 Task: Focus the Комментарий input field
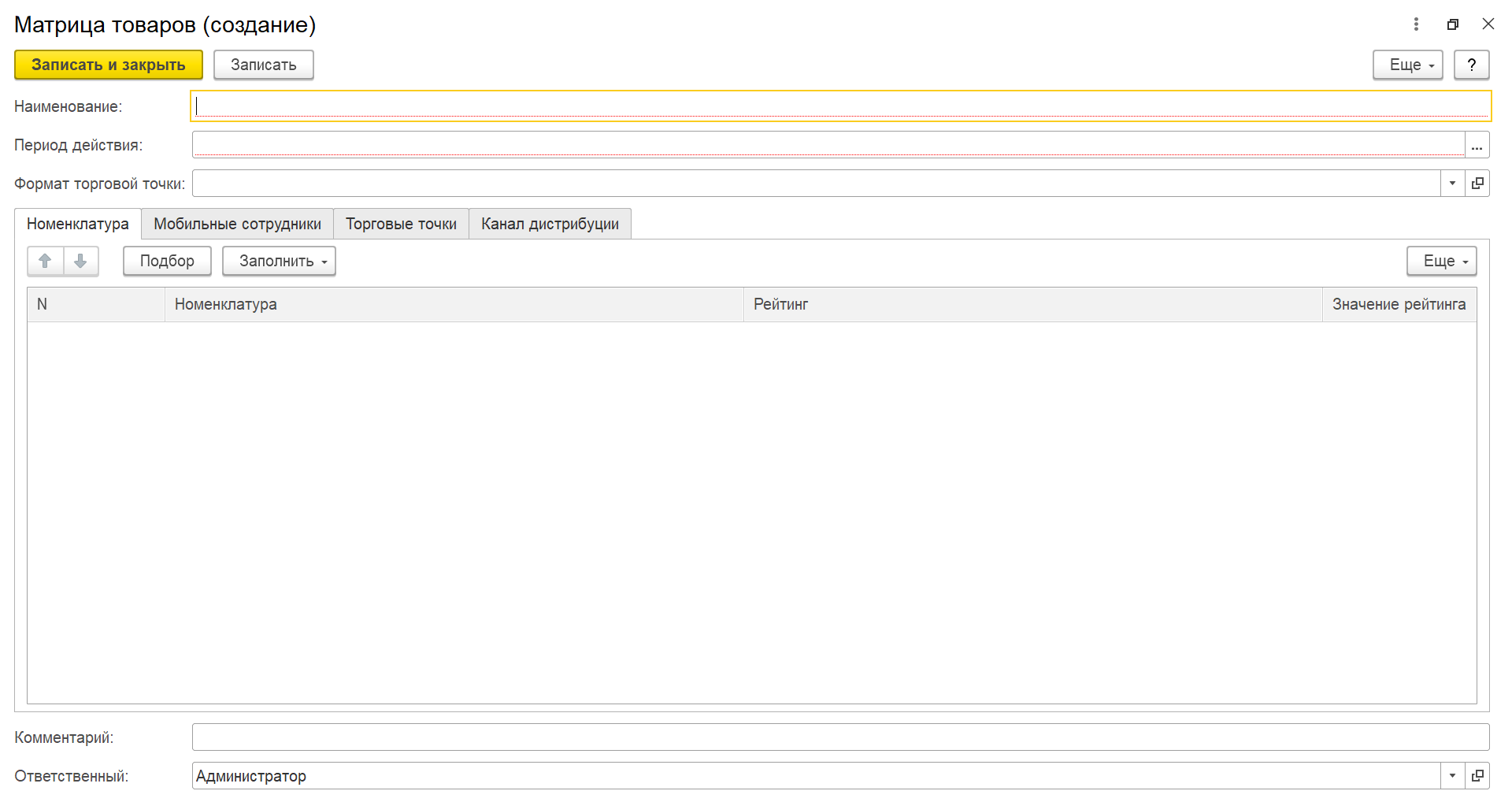point(839,737)
